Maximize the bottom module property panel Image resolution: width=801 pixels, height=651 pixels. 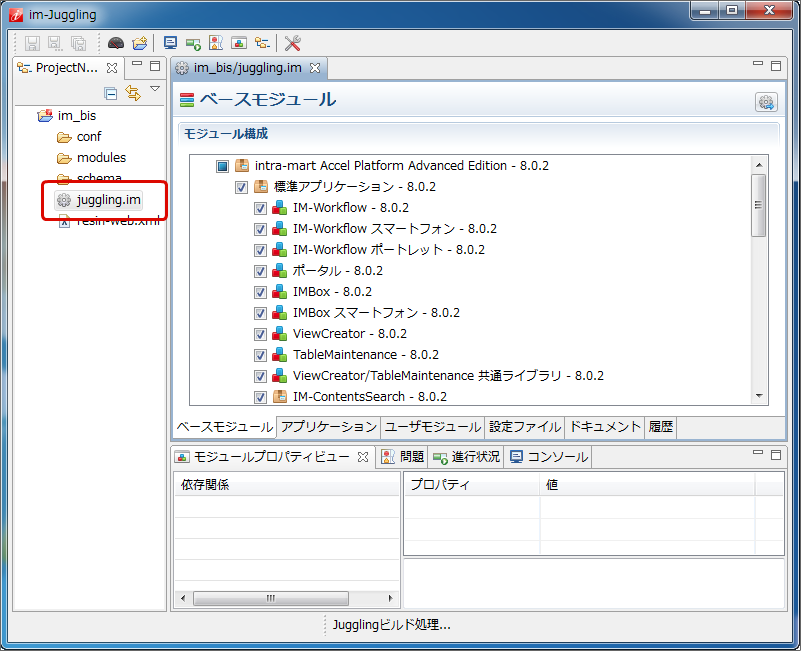pyautogui.click(x=776, y=455)
